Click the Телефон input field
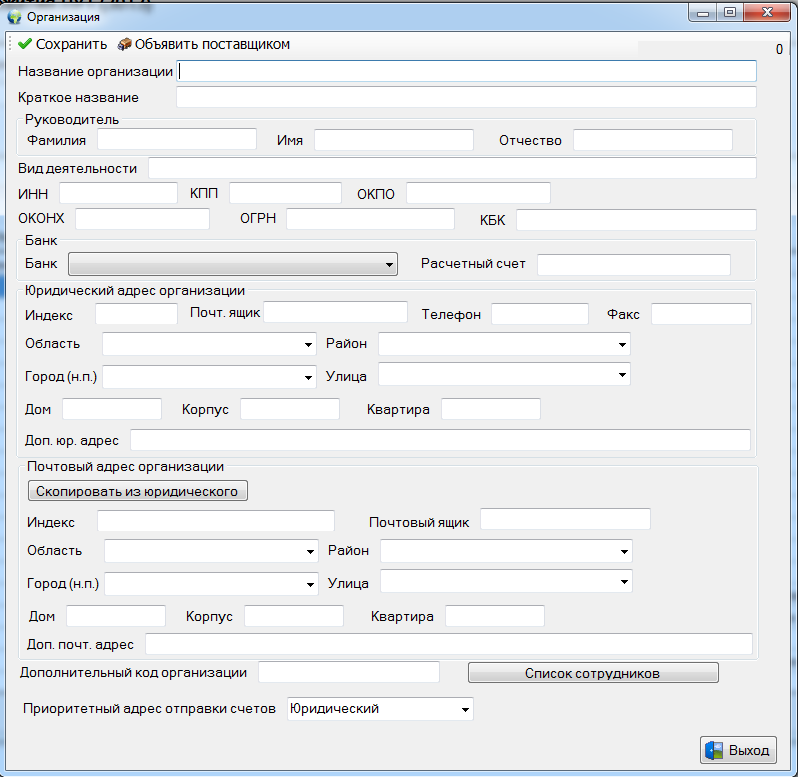 [539, 314]
